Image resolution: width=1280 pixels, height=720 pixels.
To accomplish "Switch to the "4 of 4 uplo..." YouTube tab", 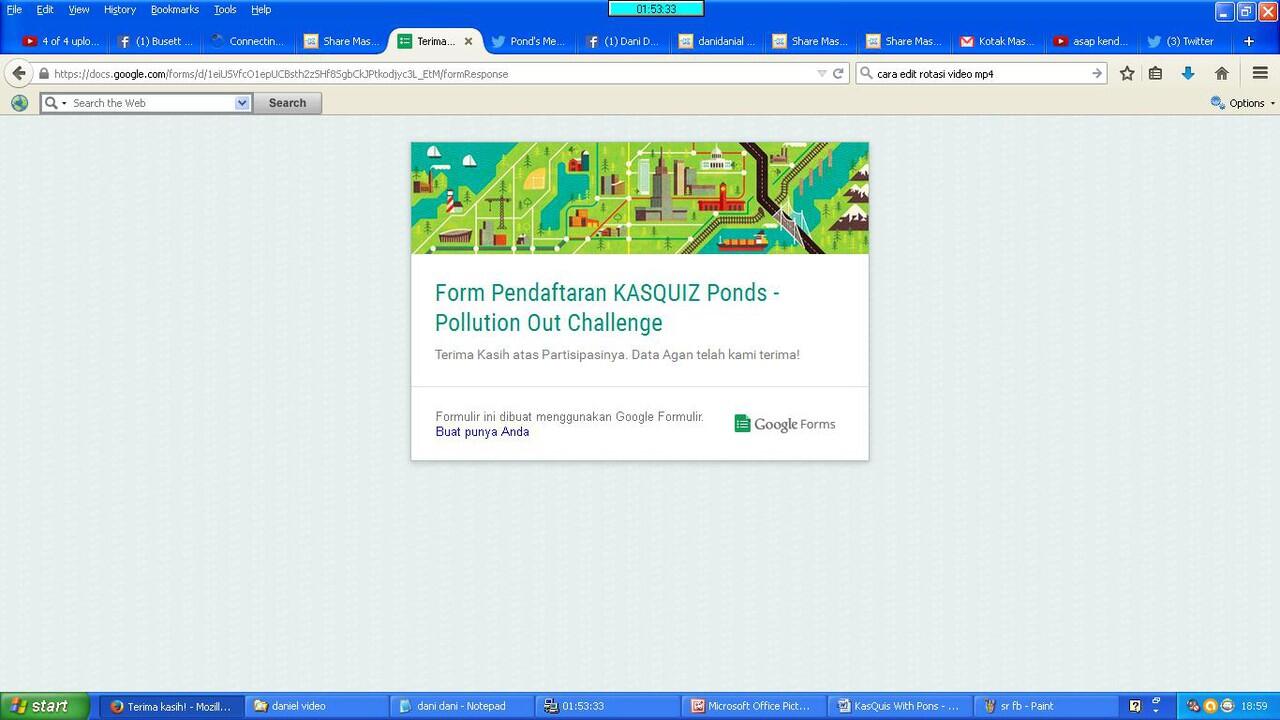I will 62,41.
